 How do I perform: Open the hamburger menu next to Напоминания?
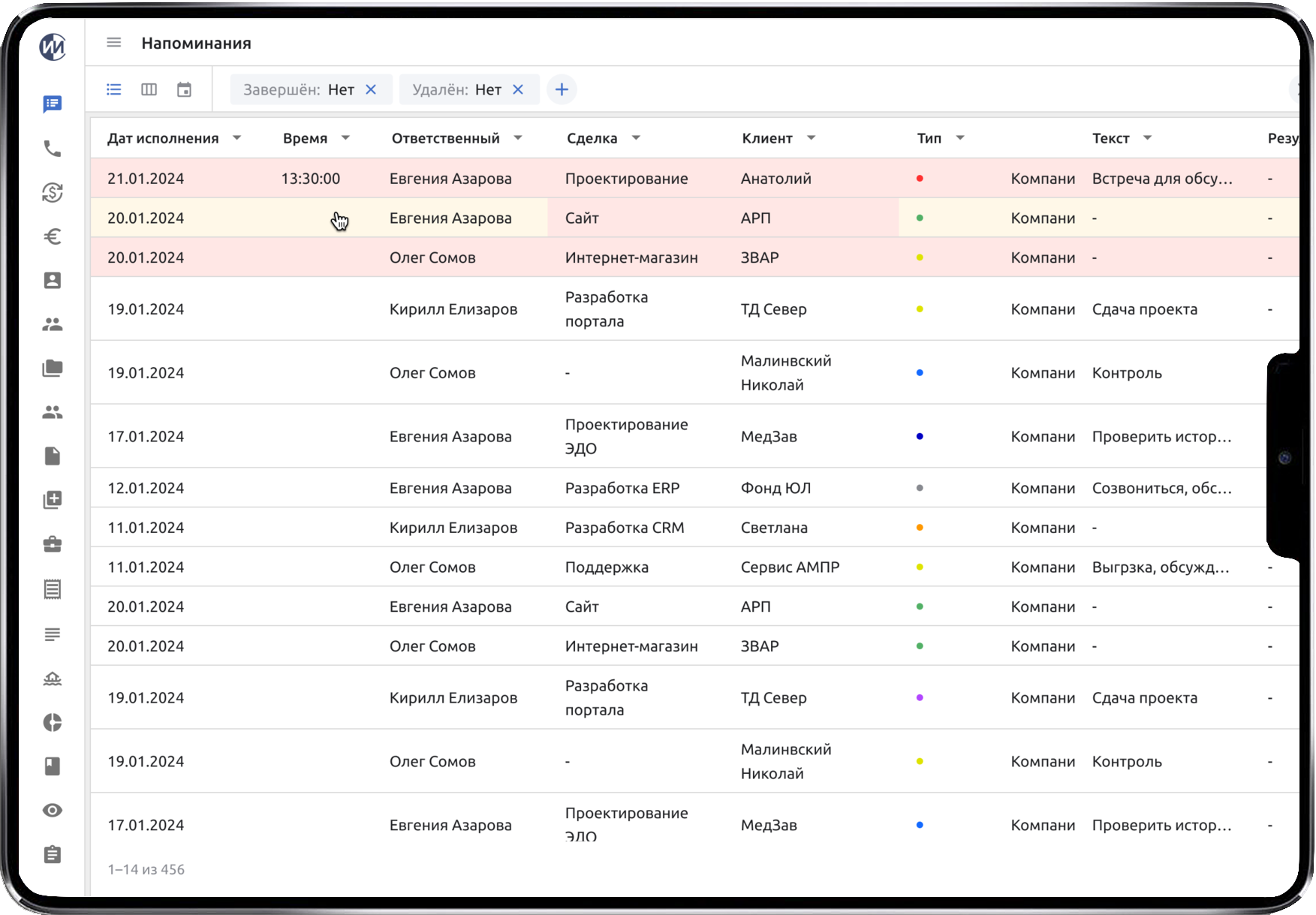(x=113, y=43)
